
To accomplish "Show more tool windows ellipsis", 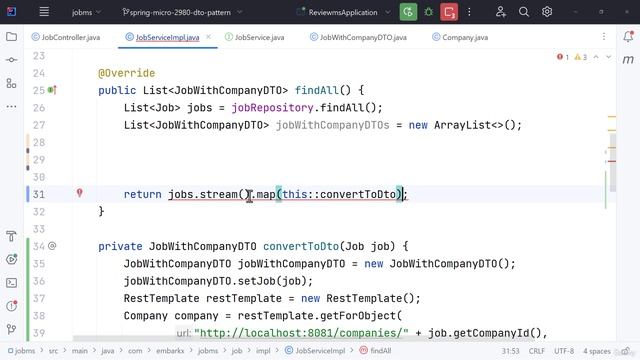I will coord(11,107).
